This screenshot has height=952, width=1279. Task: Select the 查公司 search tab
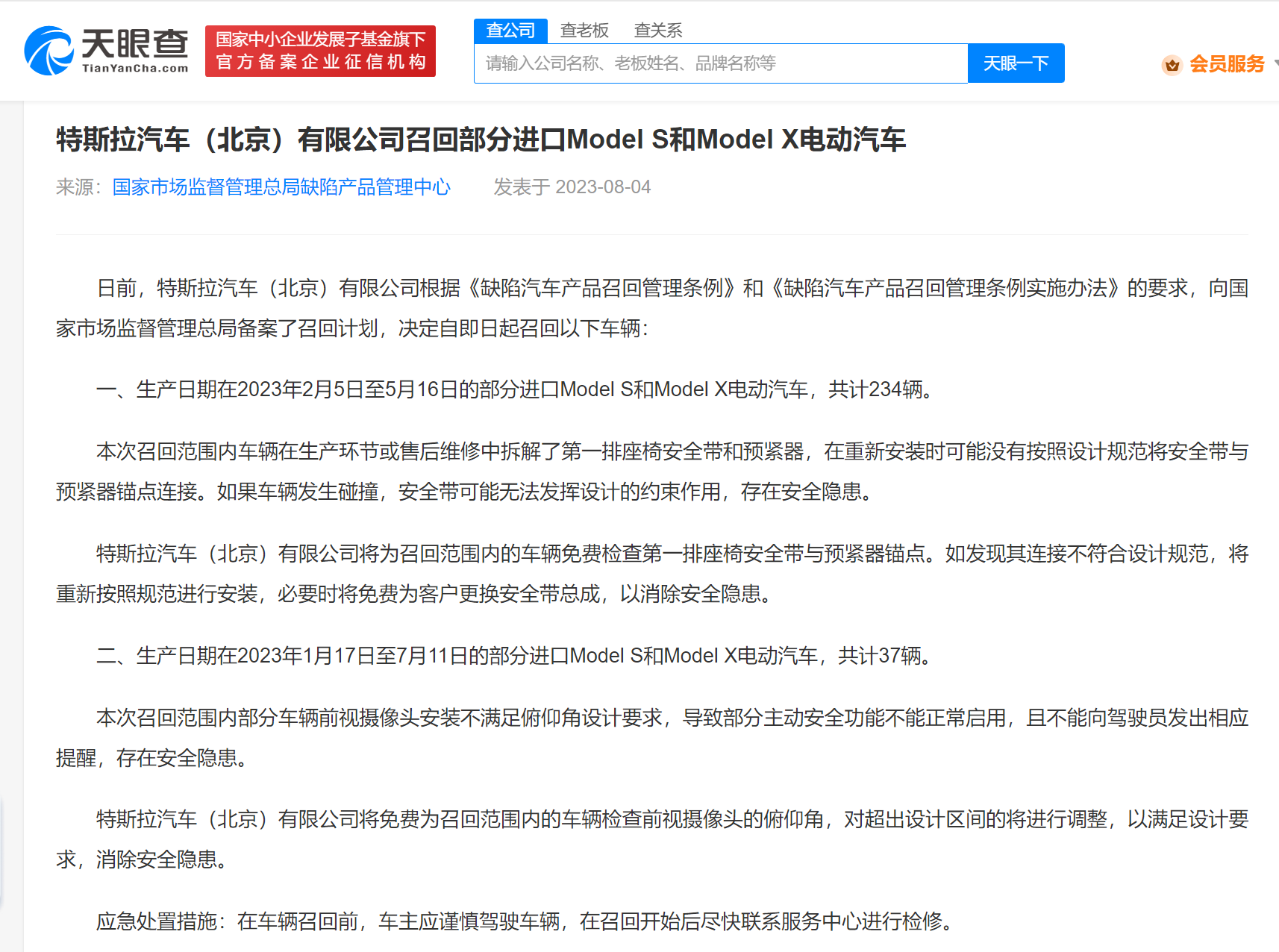tap(510, 31)
